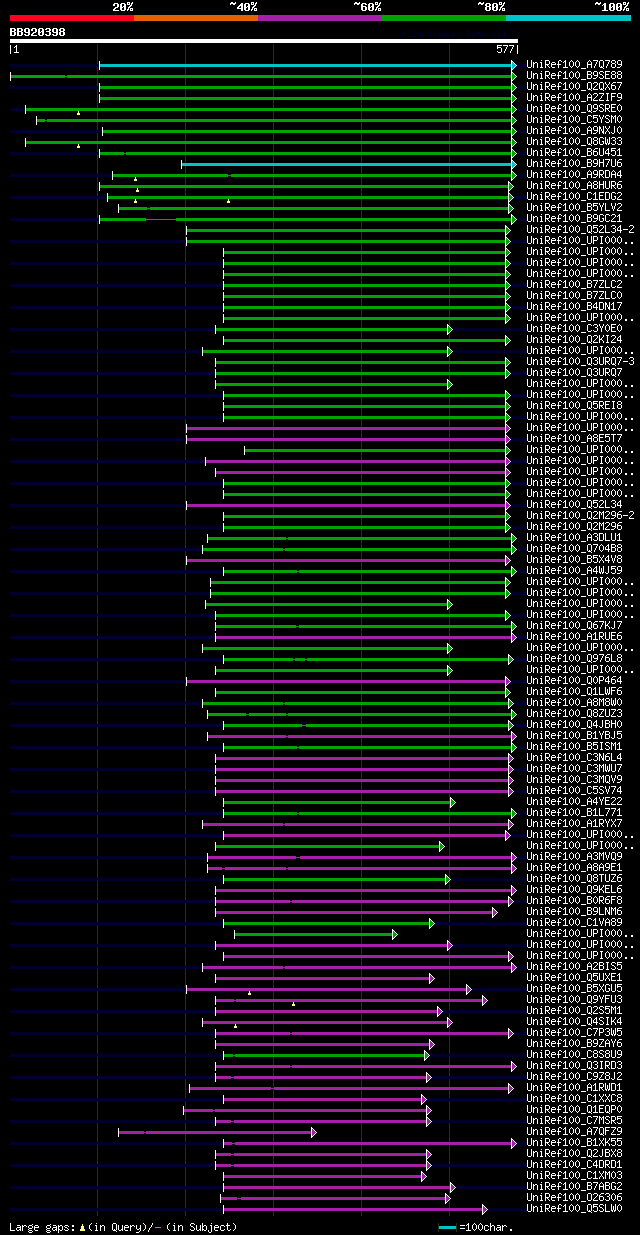640x1235 pixels.
Task: Open hit UniRef100_A7QFZ9
Action: point(574,1132)
